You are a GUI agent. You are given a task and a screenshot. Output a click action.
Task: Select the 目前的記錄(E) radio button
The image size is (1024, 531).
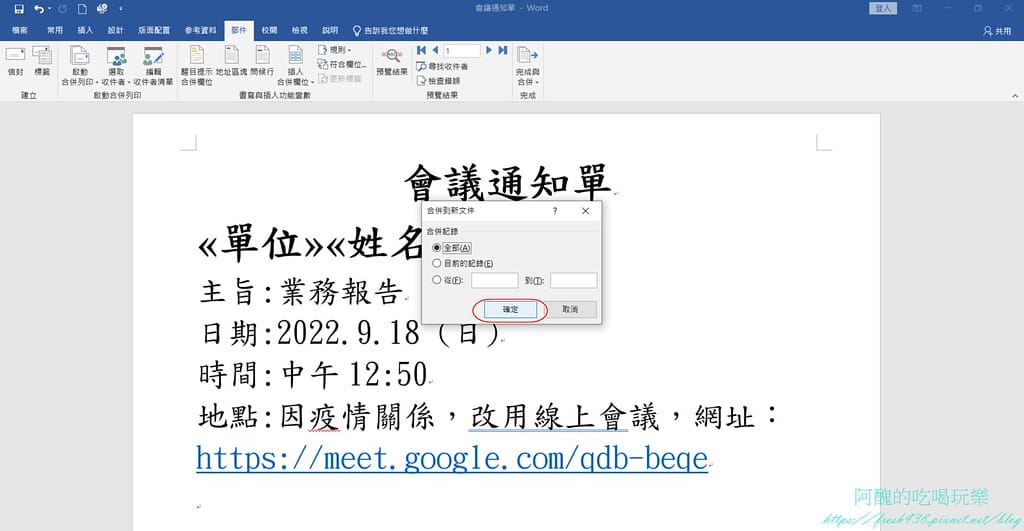pyautogui.click(x=437, y=263)
